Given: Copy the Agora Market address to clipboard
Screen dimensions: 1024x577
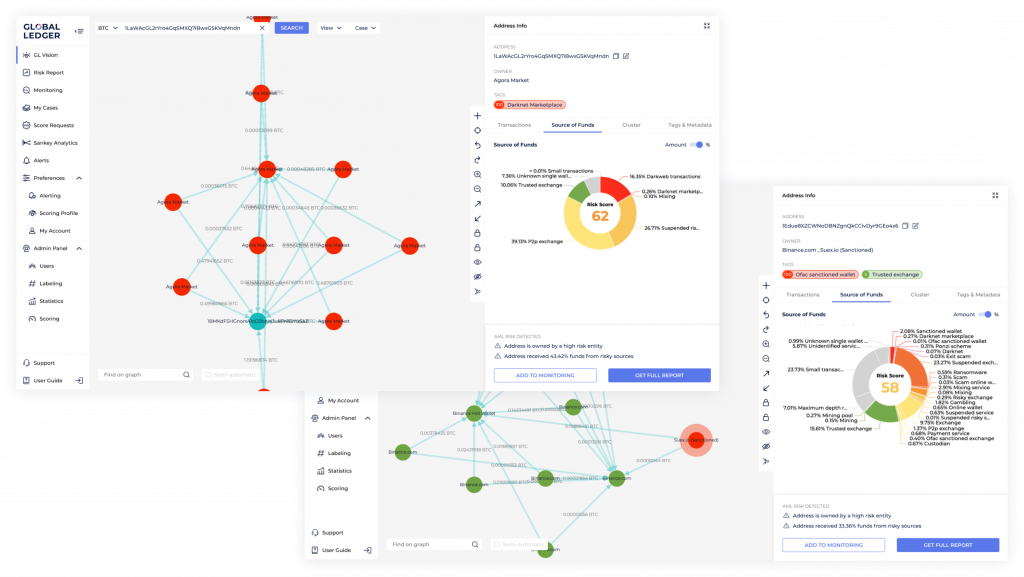Looking at the screenshot, I should (x=616, y=56).
